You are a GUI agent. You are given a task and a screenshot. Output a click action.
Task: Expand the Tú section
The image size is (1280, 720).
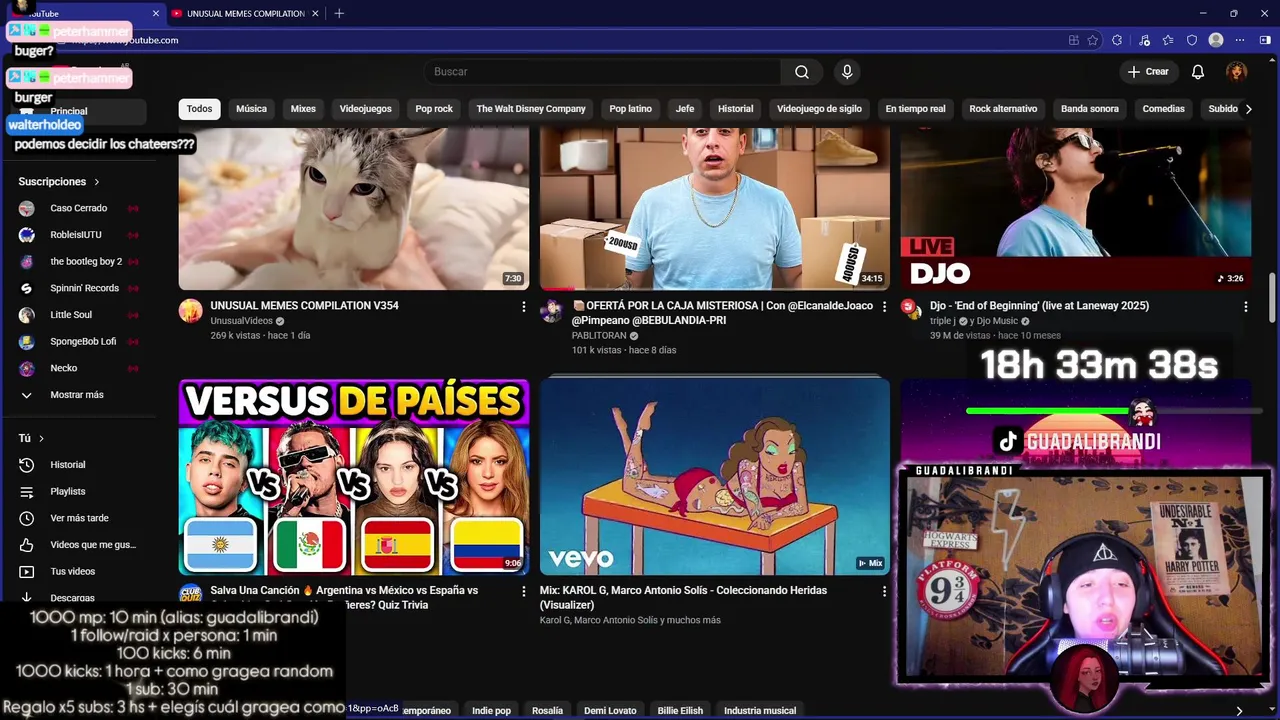31,438
